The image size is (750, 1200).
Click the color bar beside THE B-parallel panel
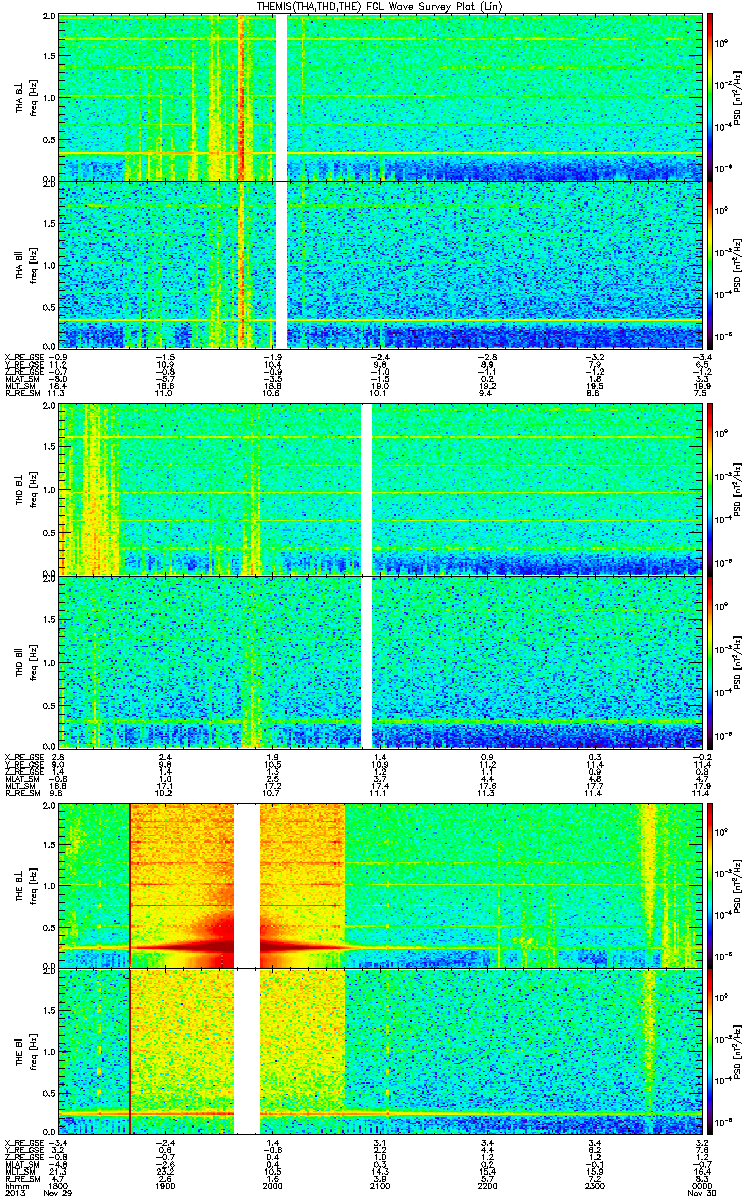709,1052
